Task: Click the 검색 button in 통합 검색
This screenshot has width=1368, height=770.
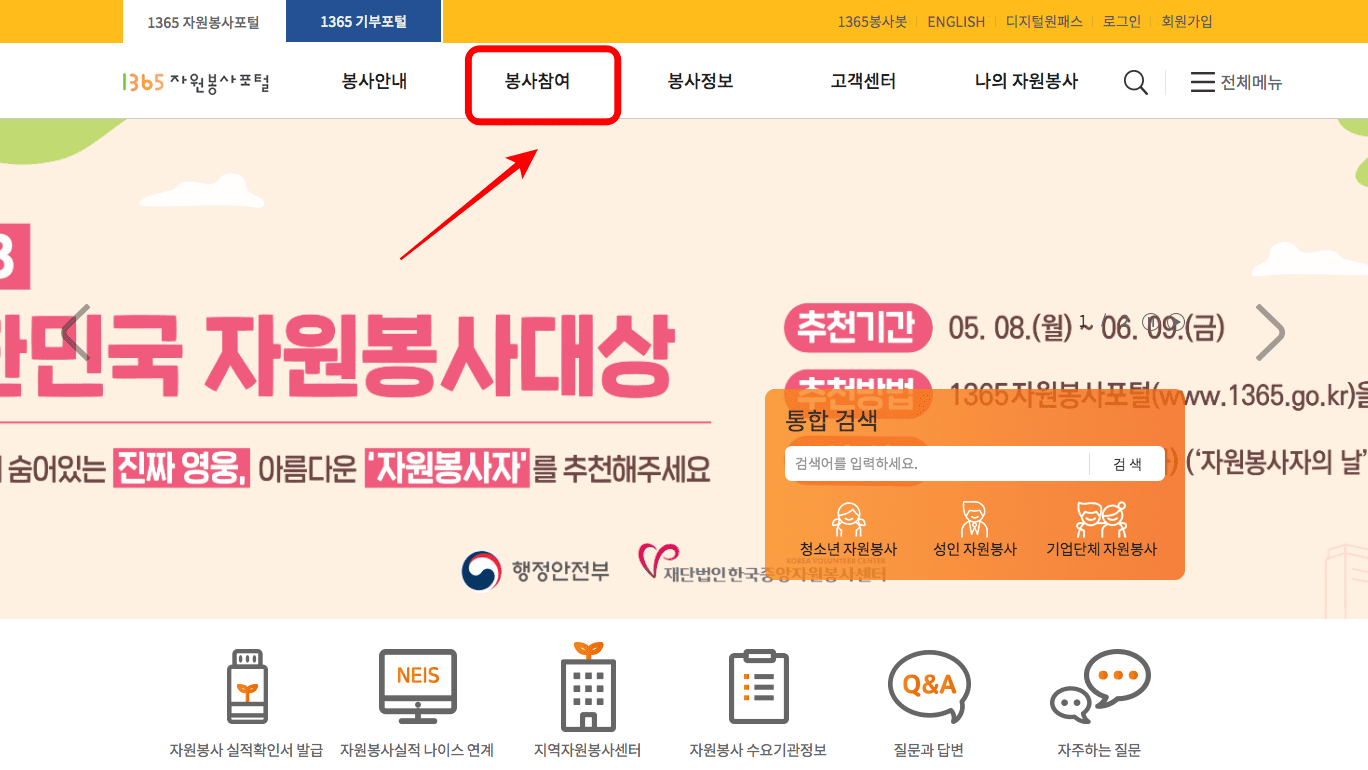Action: (1127, 464)
